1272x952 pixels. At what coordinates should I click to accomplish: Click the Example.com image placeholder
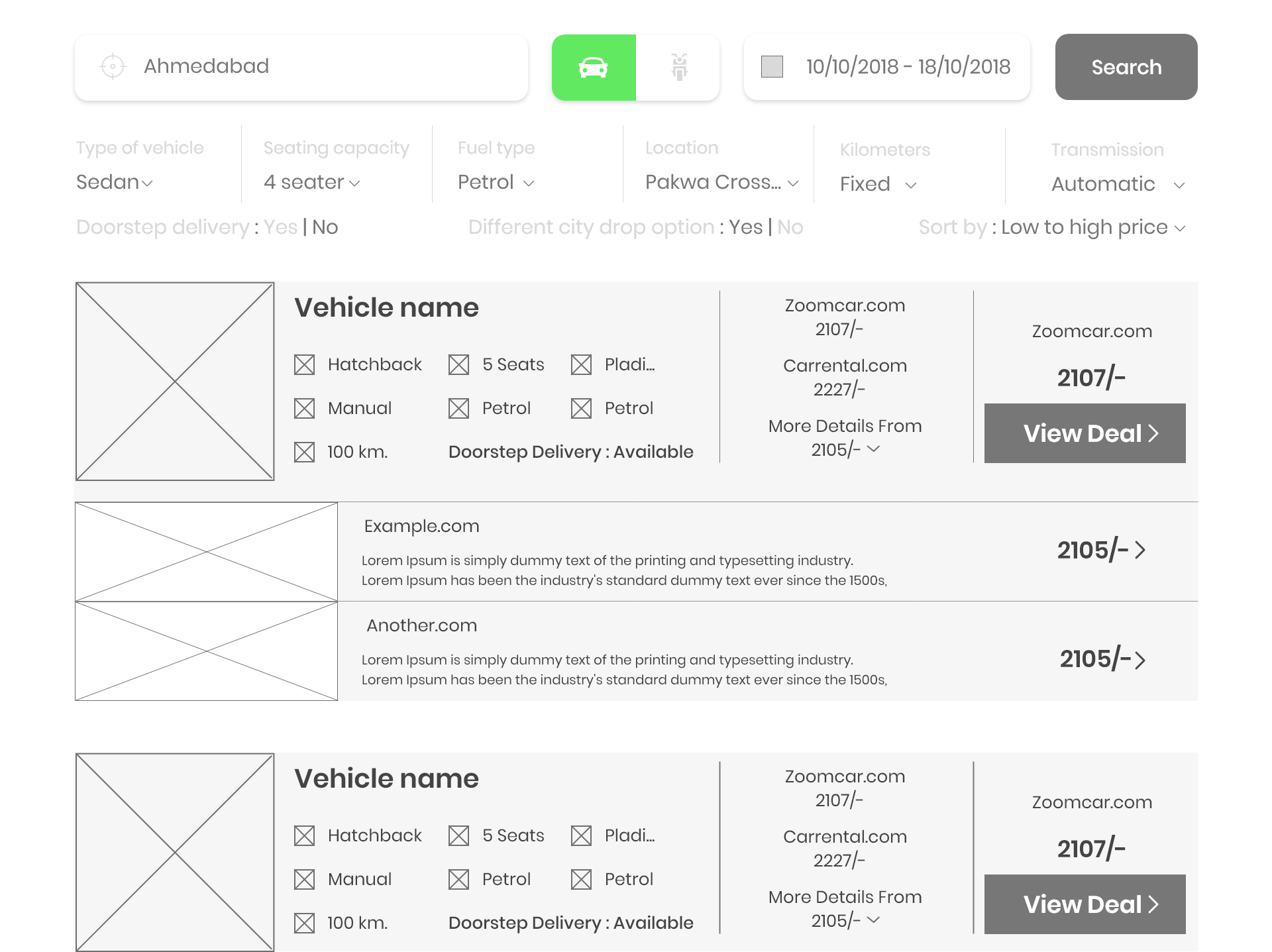tap(206, 552)
